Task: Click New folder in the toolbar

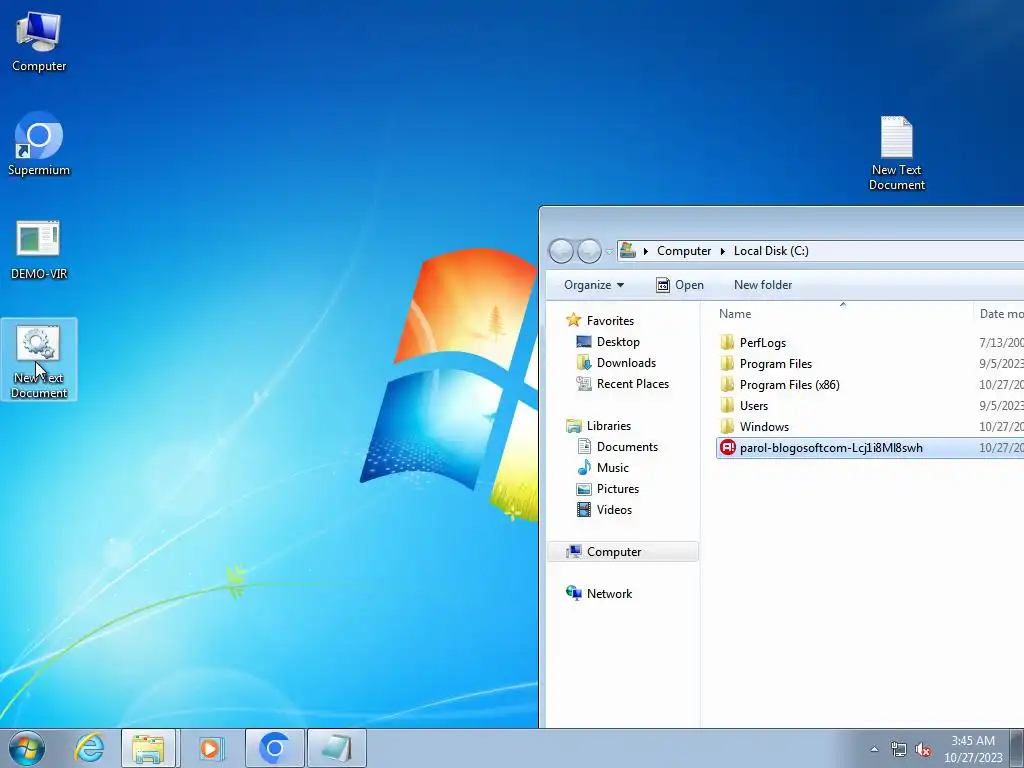Action: [763, 285]
